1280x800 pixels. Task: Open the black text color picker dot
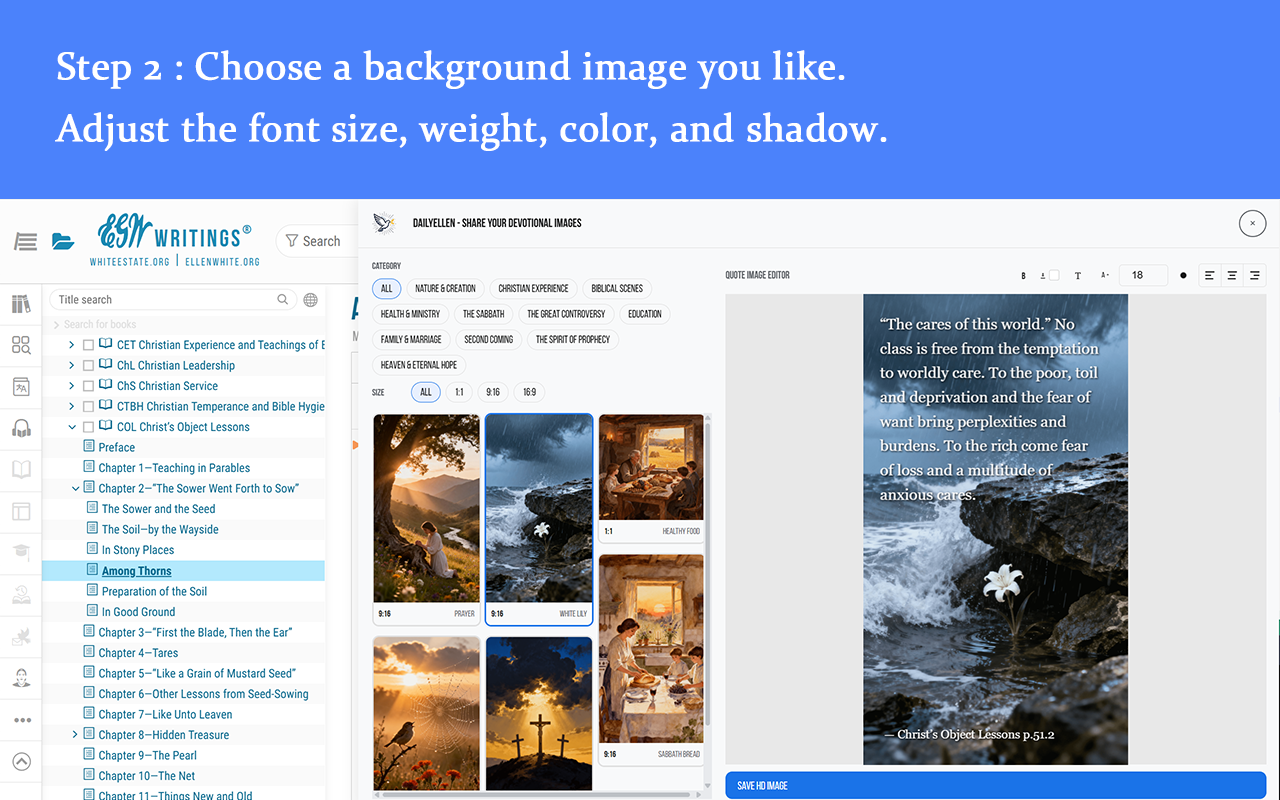[1183, 276]
